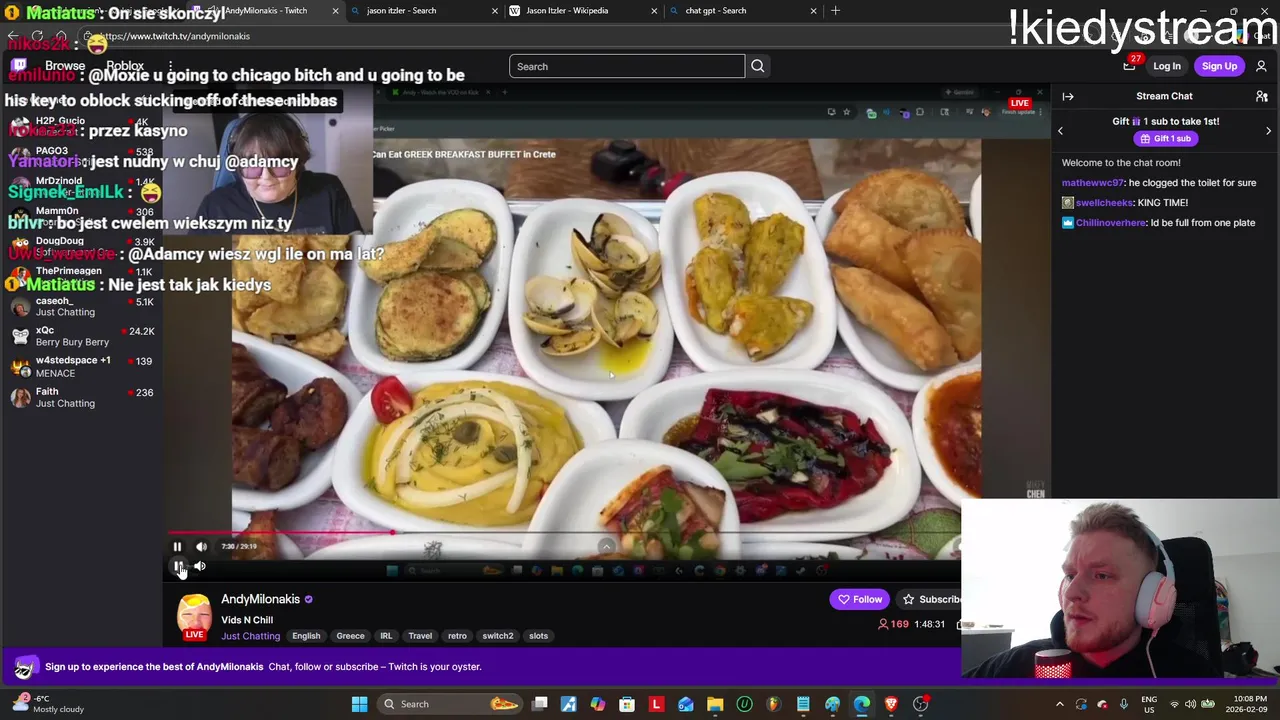Viewport: 1280px width, 720px height.
Task: Open OBS Studio from taskbar
Action: [x=921, y=704]
